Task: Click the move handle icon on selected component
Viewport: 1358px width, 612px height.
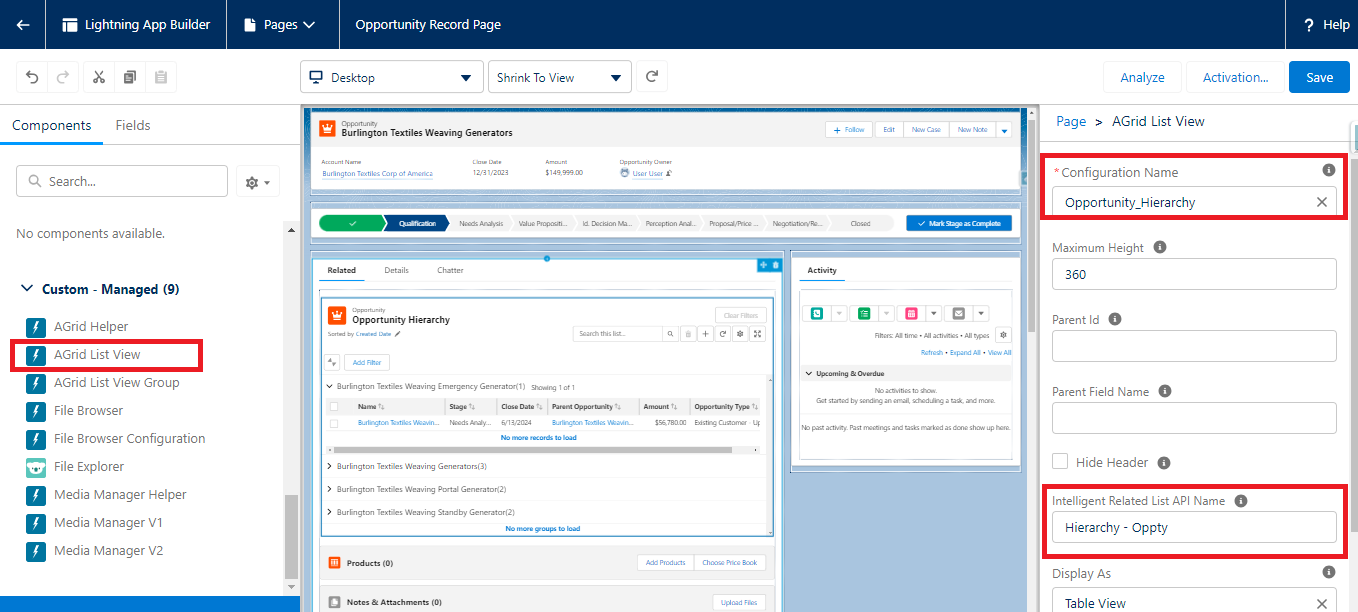Action: click(x=763, y=264)
